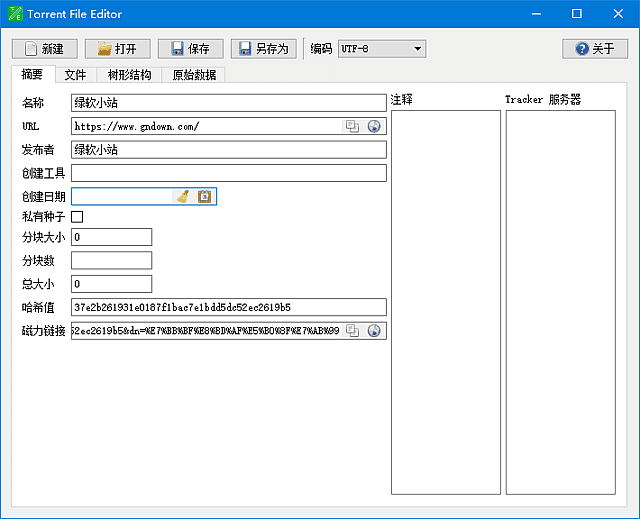Click the 新建 (New) button
This screenshot has height=519, width=640.
[x=44, y=48]
